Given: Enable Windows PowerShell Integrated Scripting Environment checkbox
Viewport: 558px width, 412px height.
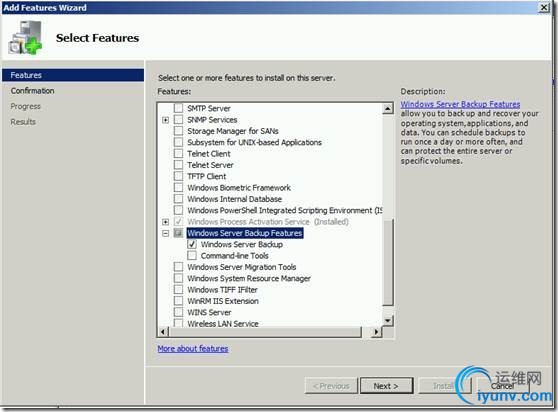Looking at the screenshot, I should 178,210.
